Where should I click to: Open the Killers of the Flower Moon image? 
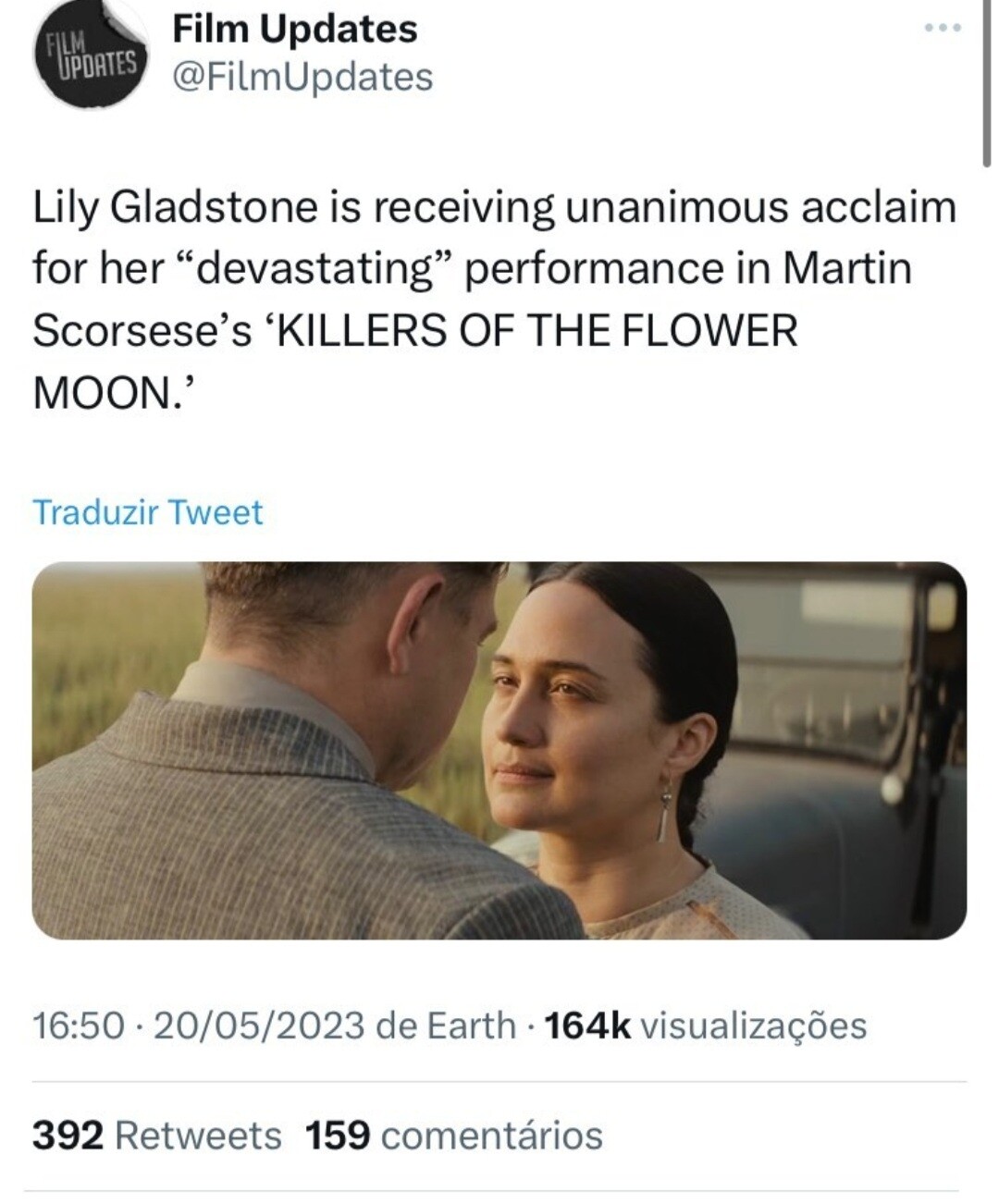click(499, 750)
